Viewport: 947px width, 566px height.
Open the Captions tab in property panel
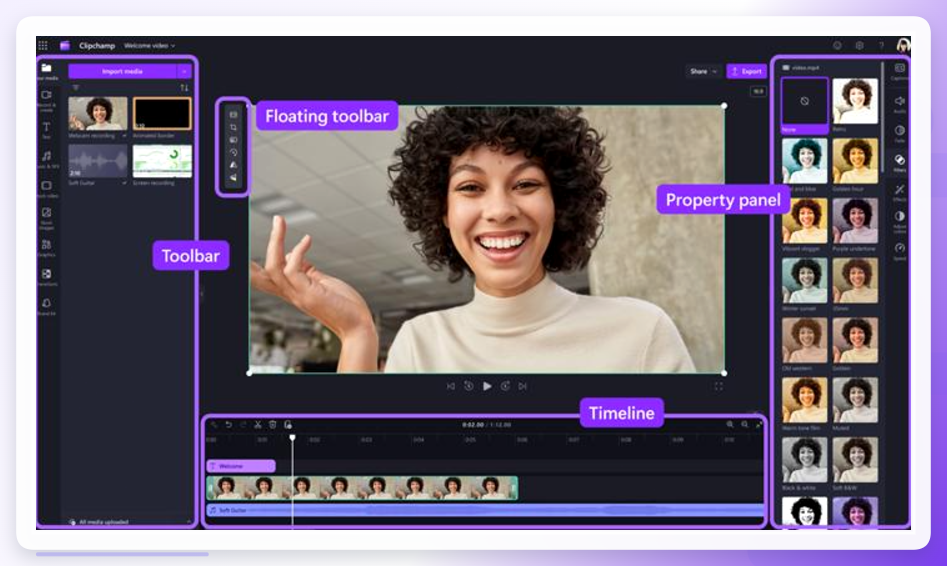point(899,71)
